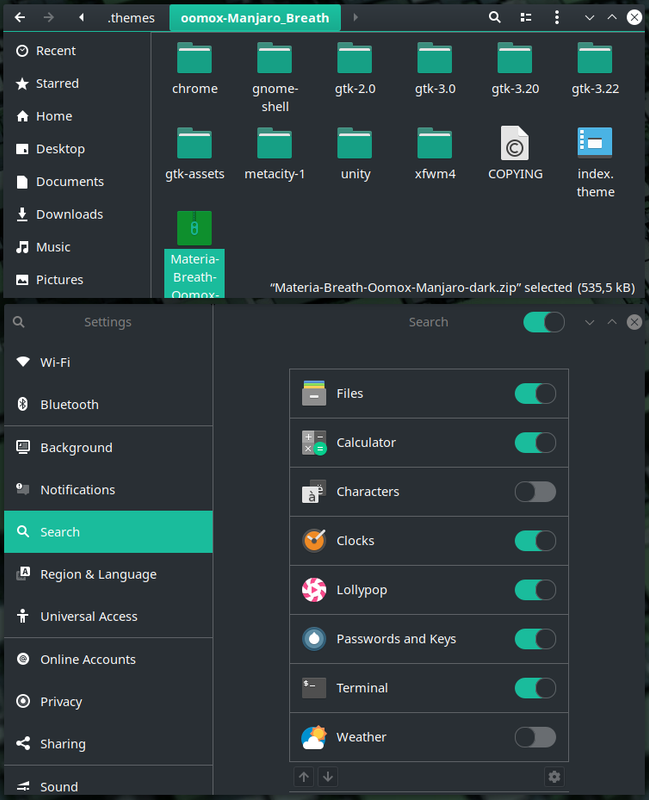649x800 pixels.
Task: Select the Materia-Breath zip archive icon
Action: 194,228
